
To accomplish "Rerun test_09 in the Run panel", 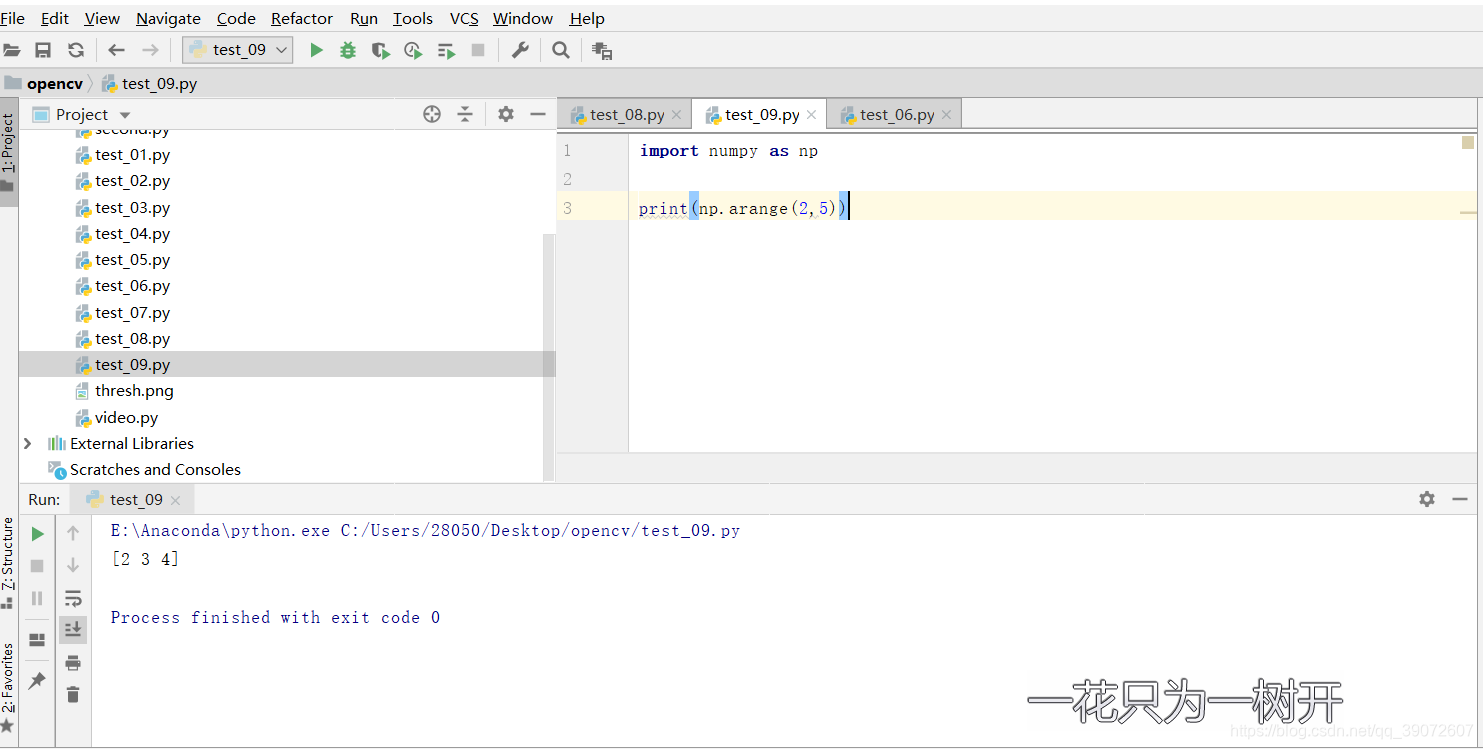I will [38, 534].
